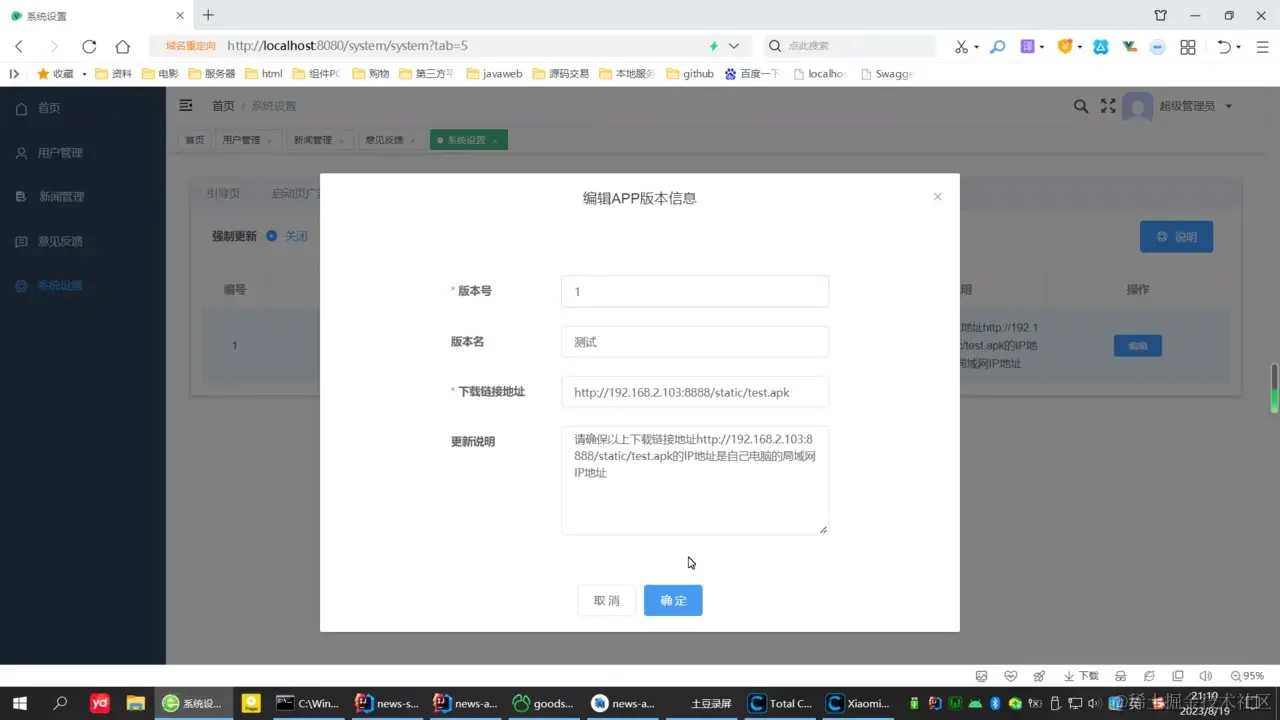
Task: Open the browser home page icon
Action: tap(123, 46)
